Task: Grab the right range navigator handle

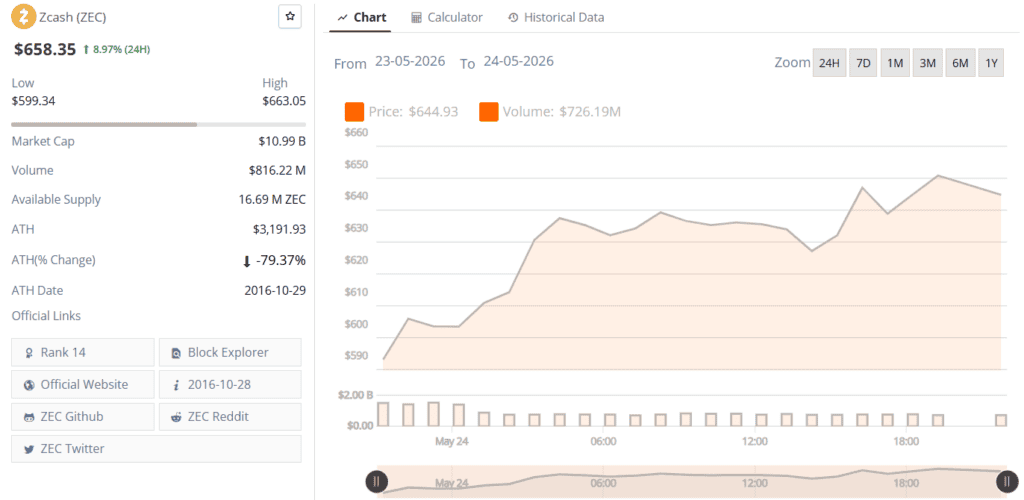Action: coord(1006,482)
